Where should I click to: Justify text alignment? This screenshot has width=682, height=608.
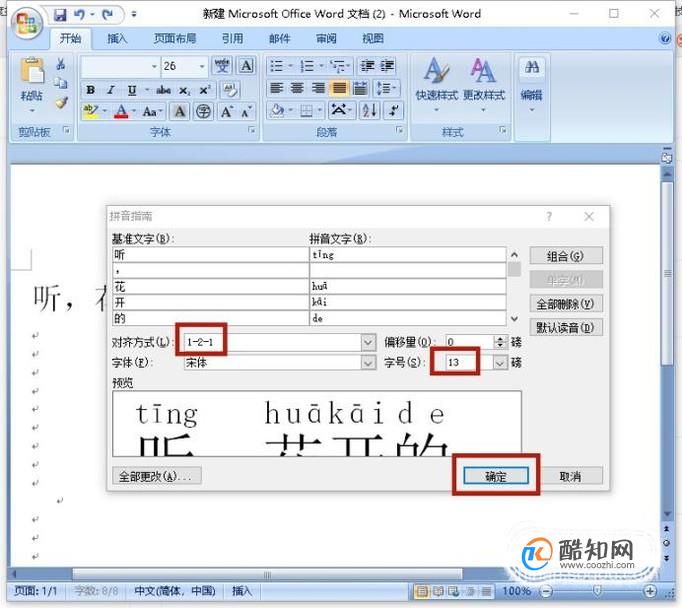pos(340,89)
